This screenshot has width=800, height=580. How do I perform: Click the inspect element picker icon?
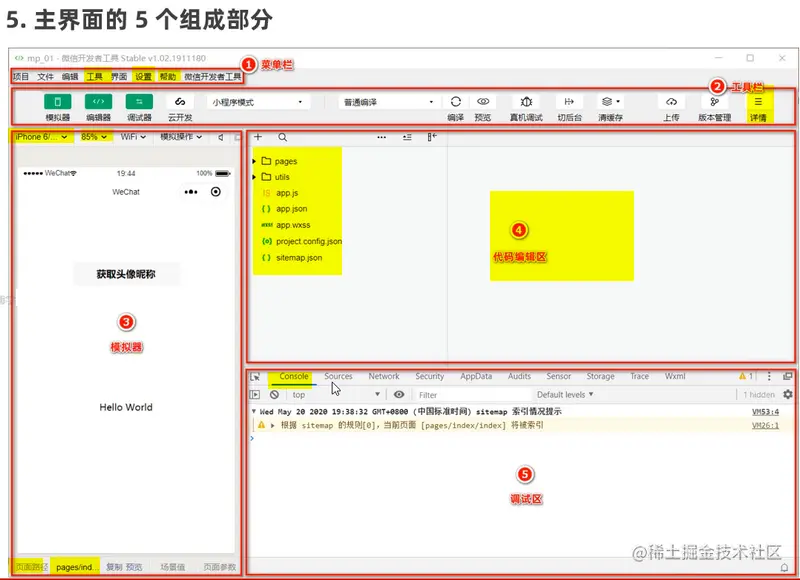[255, 376]
